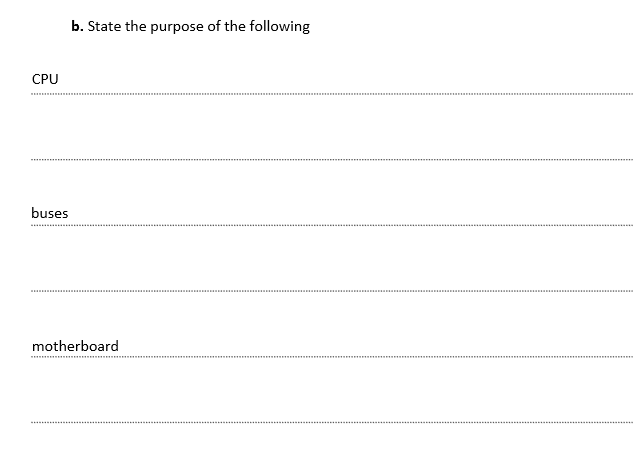Screen dimensions: 635x452
Task: Click the word "State" in the heading
Action: pyautogui.click(x=104, y=26)
